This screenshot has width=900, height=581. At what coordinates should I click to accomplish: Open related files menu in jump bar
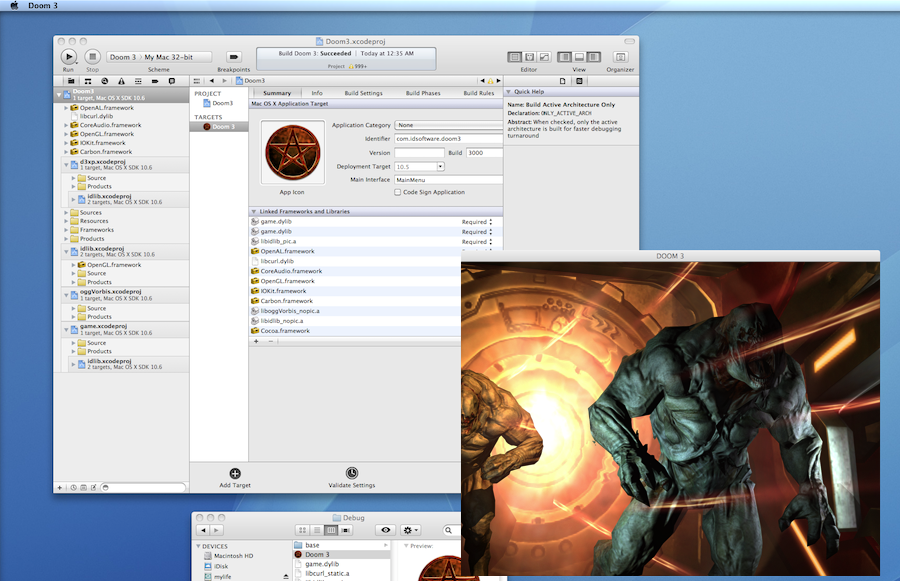(x=197, y=81)
